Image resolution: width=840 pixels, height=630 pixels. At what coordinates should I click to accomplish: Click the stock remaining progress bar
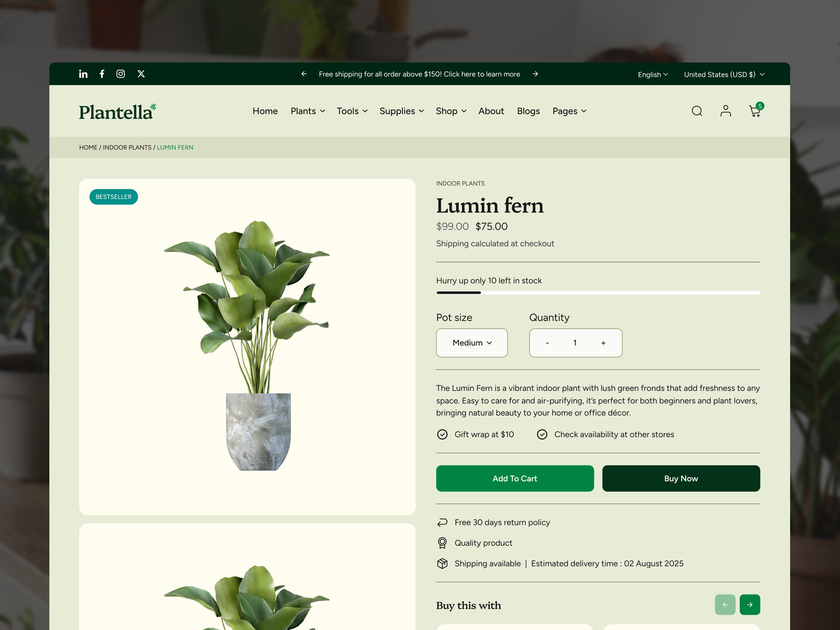click(x=598, y=292)
